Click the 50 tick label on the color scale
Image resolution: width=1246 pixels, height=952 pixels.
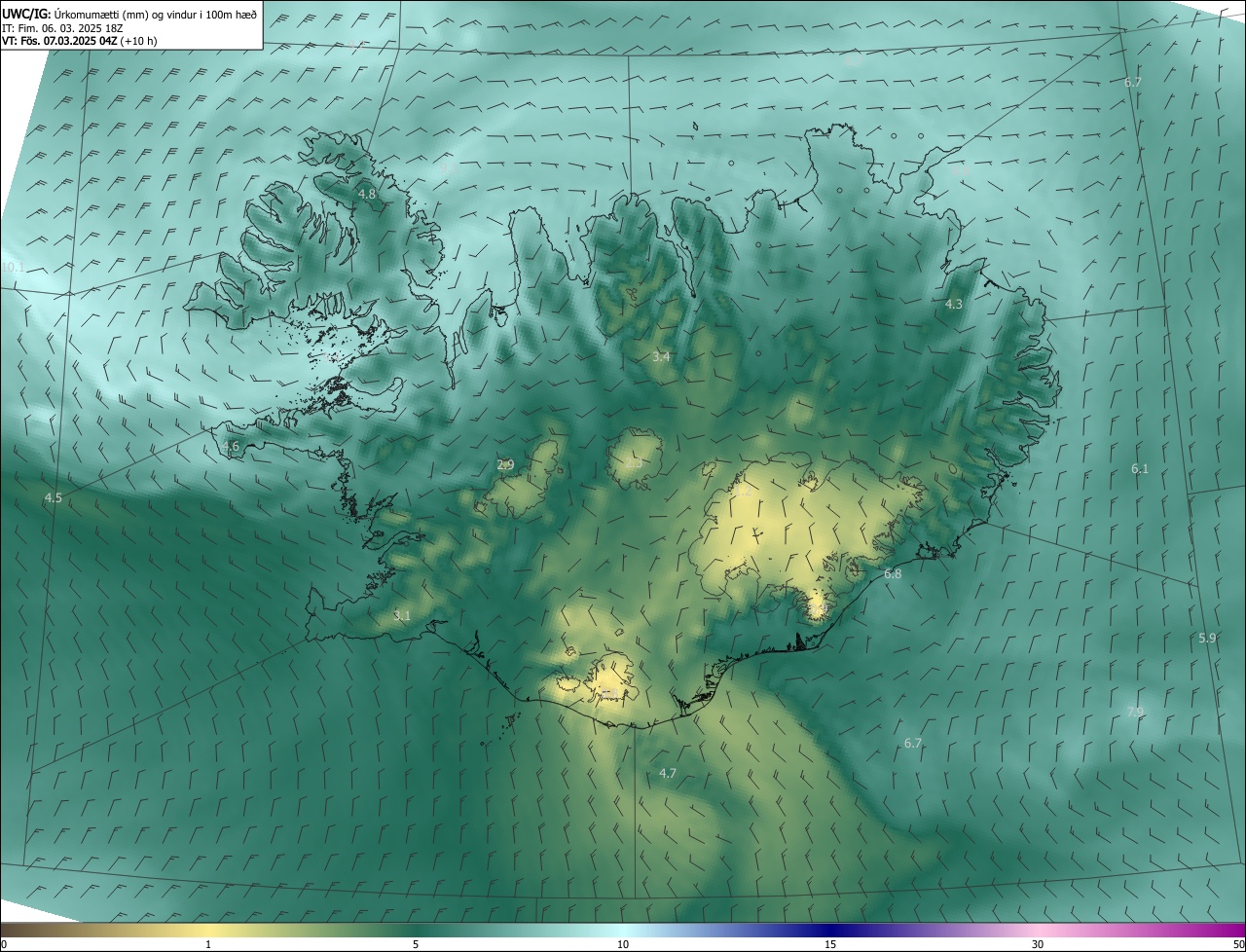click(x=1238, y=944)
